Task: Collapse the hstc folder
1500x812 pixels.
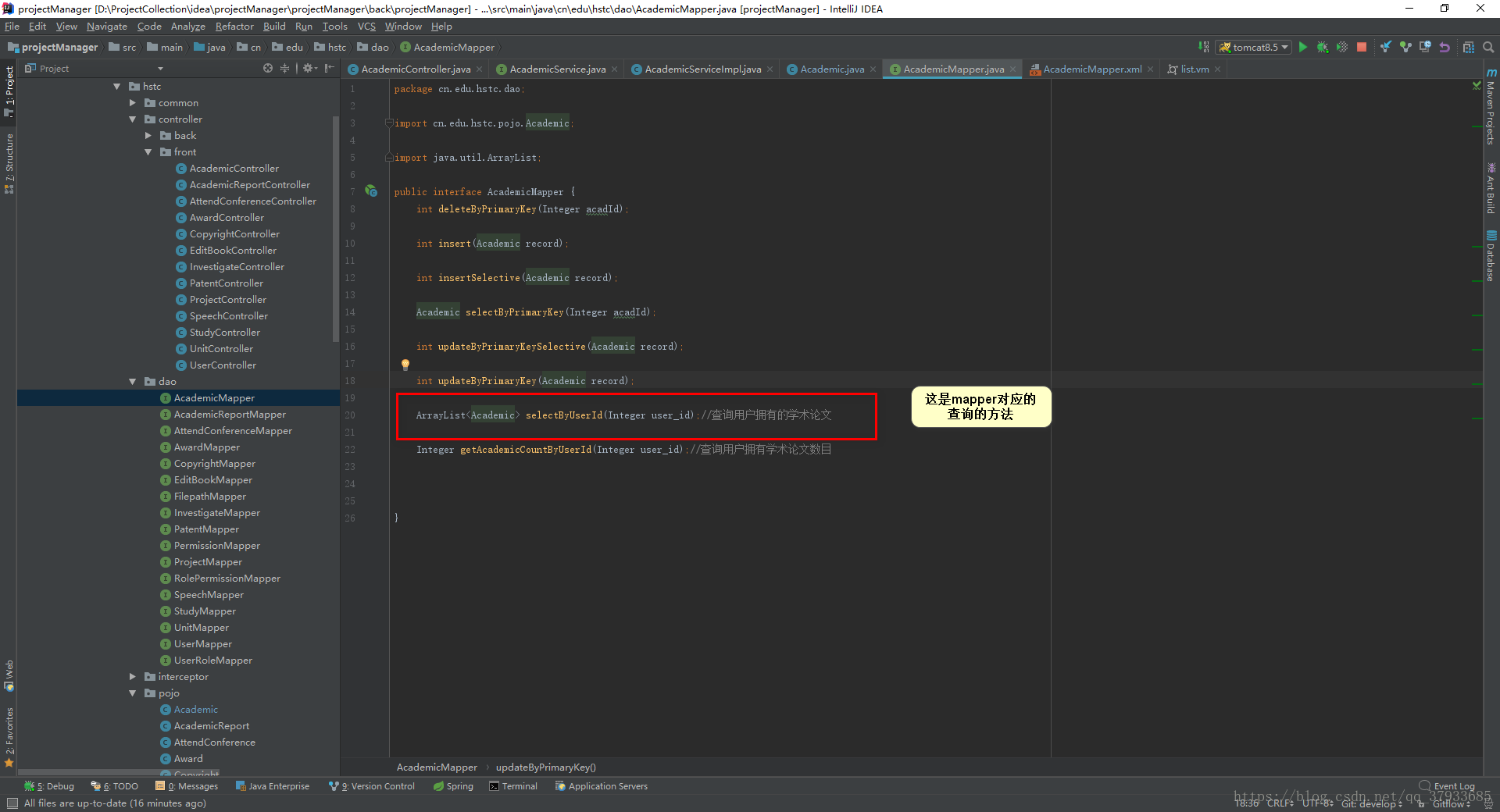Action: click(x=117, y=87)
